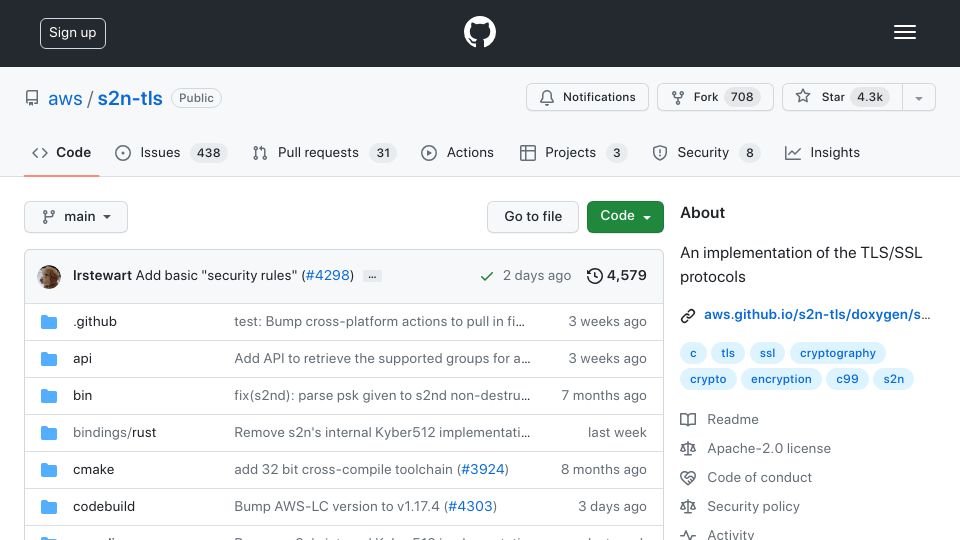Open the aws.github.io doxygen website link
This screenshot has width=960, height=540.
[817, 315]
